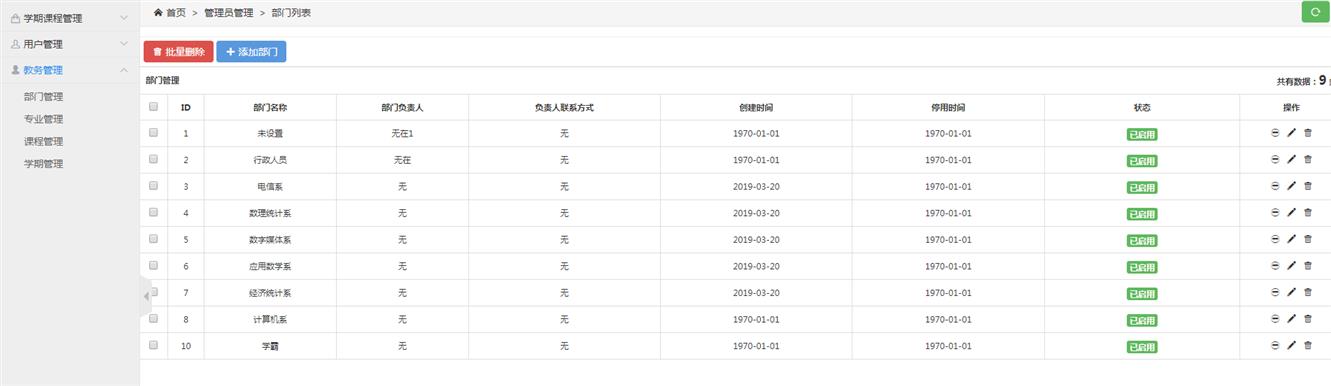Click the blue 添加部门 button
Screen dimensions: 1331x386
pyautogui.click(x=252, y=52)
